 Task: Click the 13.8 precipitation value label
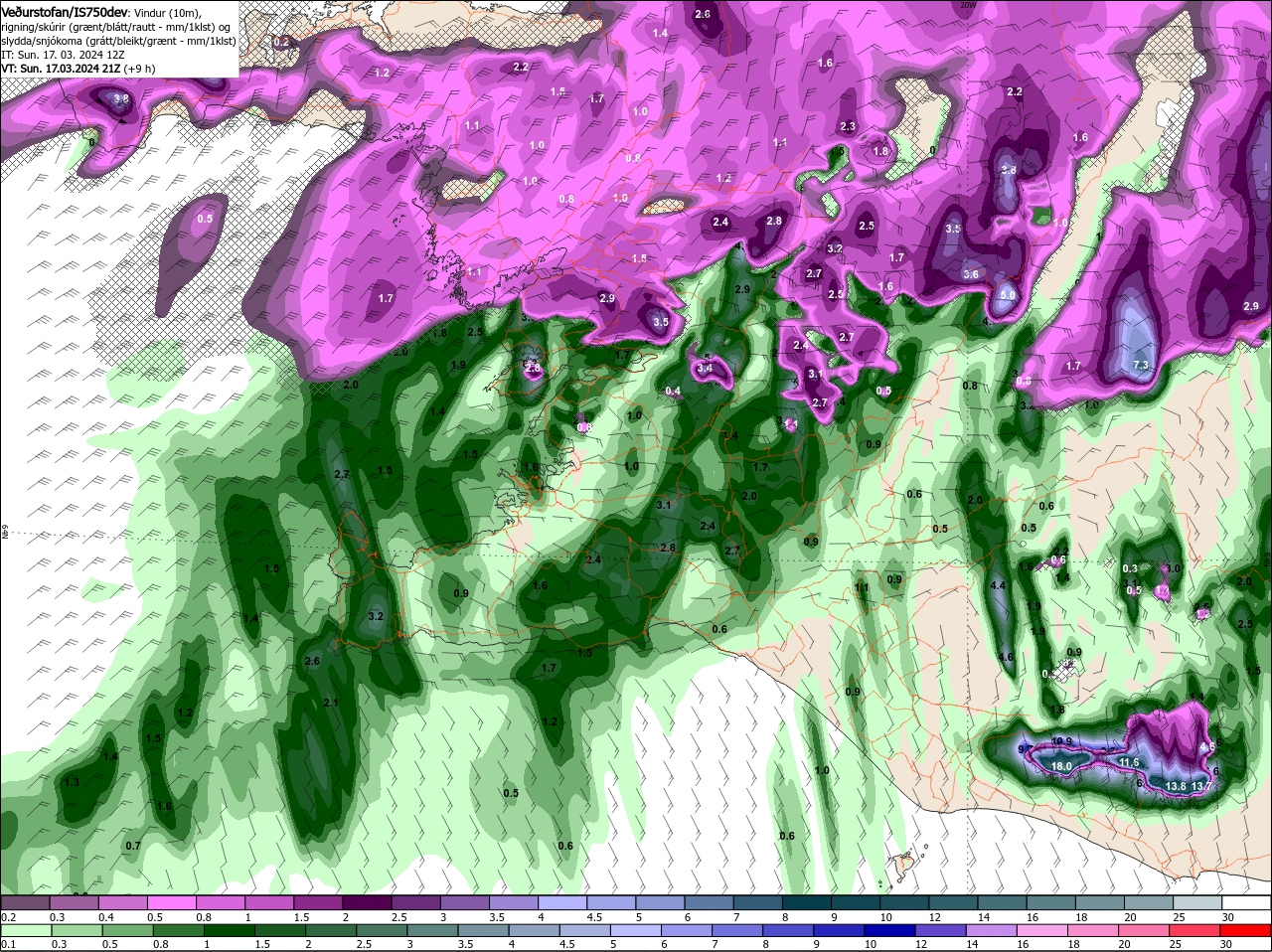1177,786
